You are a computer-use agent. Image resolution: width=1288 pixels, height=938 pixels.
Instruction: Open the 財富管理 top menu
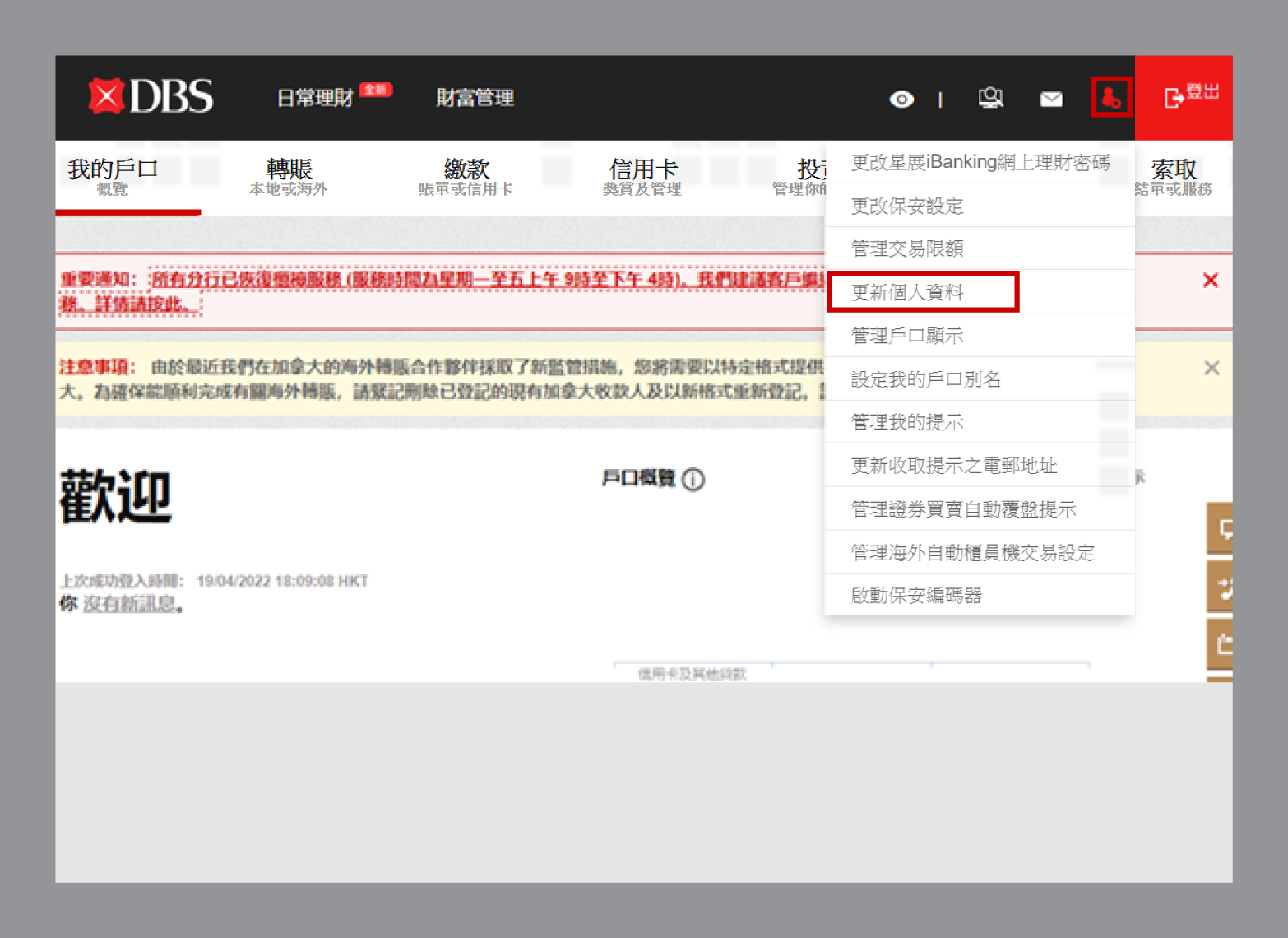coord(475,98)
